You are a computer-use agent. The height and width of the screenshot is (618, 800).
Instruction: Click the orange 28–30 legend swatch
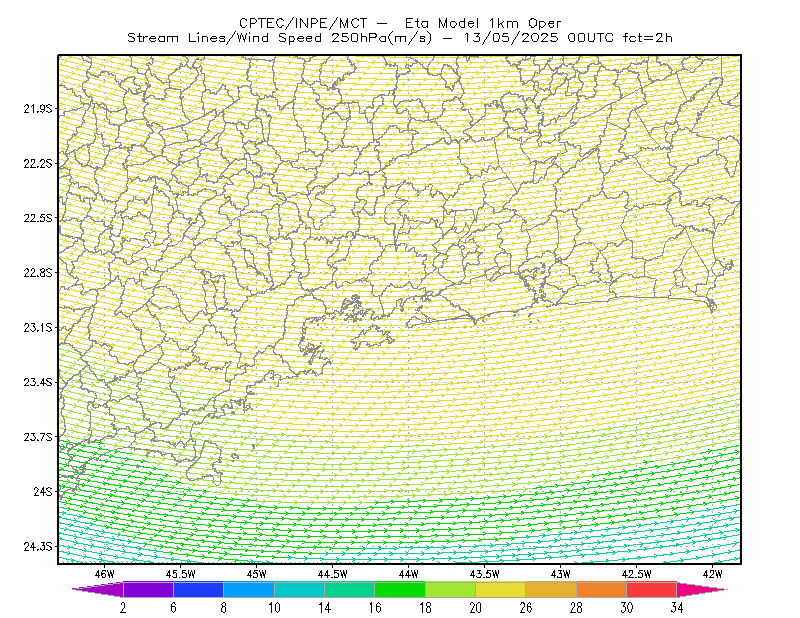tap(602, 589)
